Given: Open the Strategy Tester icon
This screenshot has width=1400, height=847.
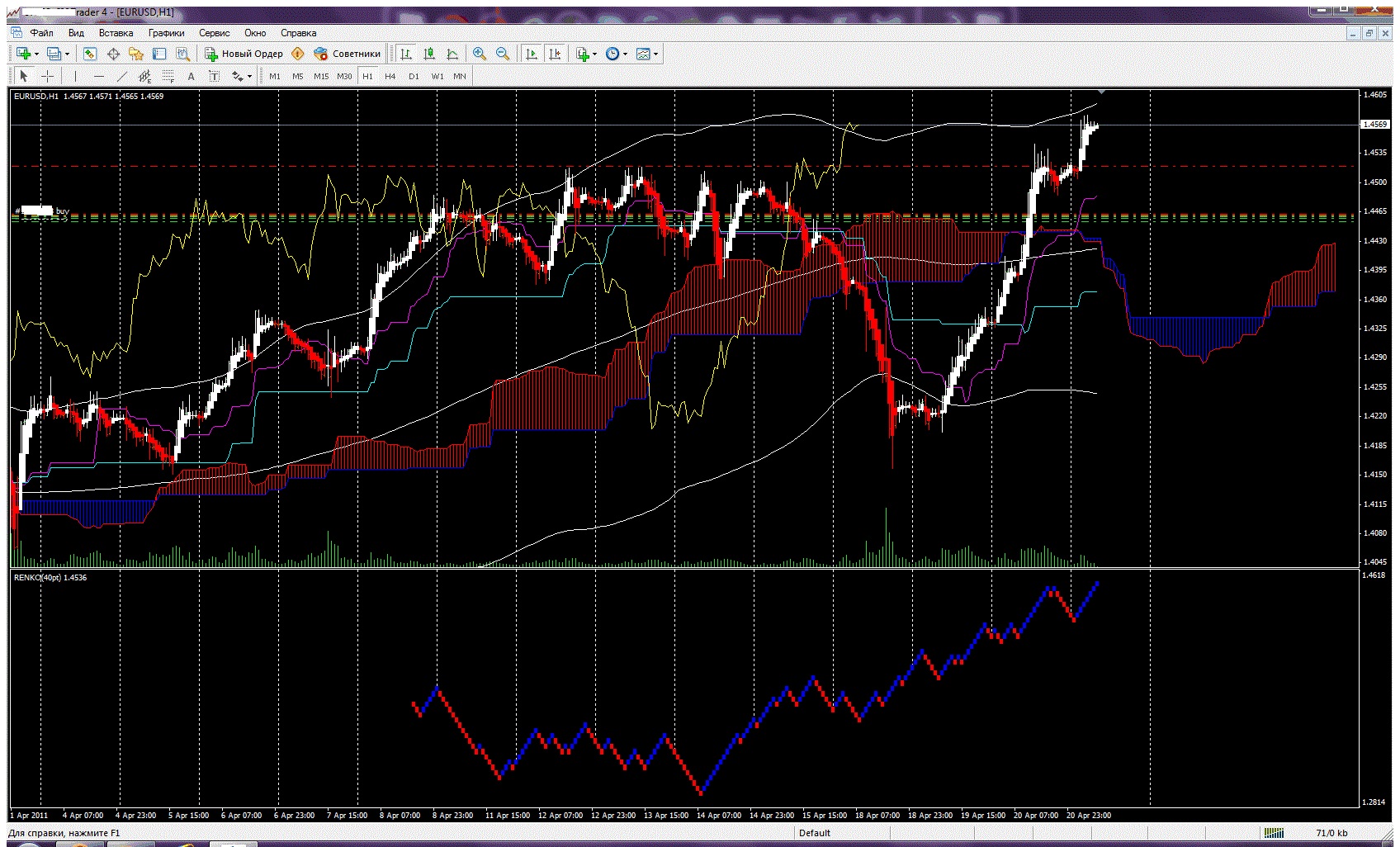Looking at the screenshot, I should (182, 54).
